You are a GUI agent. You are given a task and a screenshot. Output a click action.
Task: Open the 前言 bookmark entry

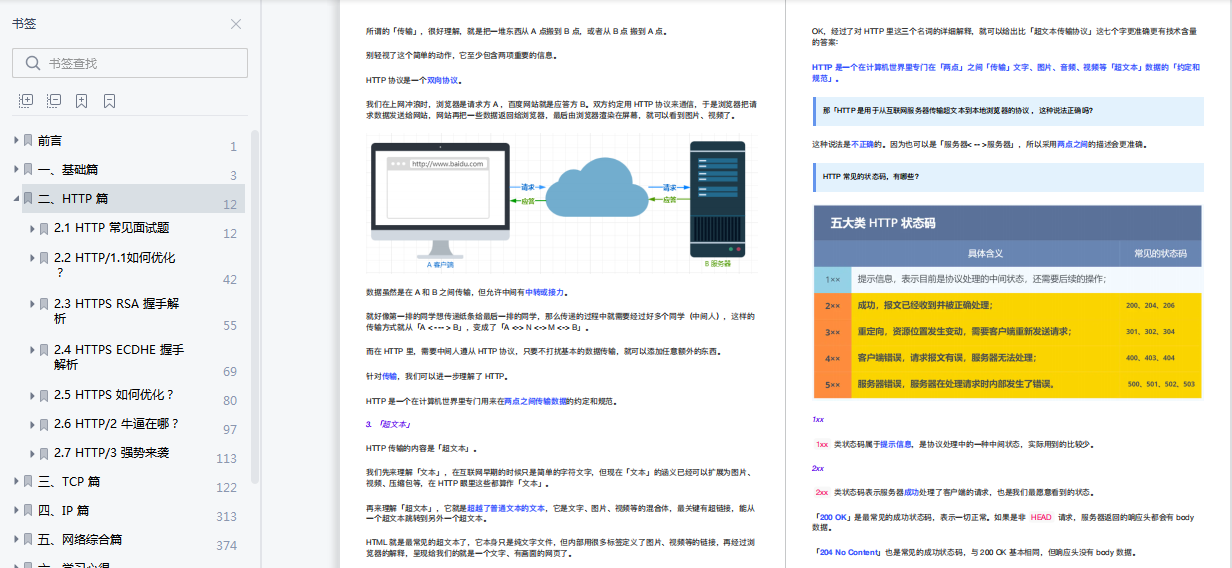(x=50, y=141)
